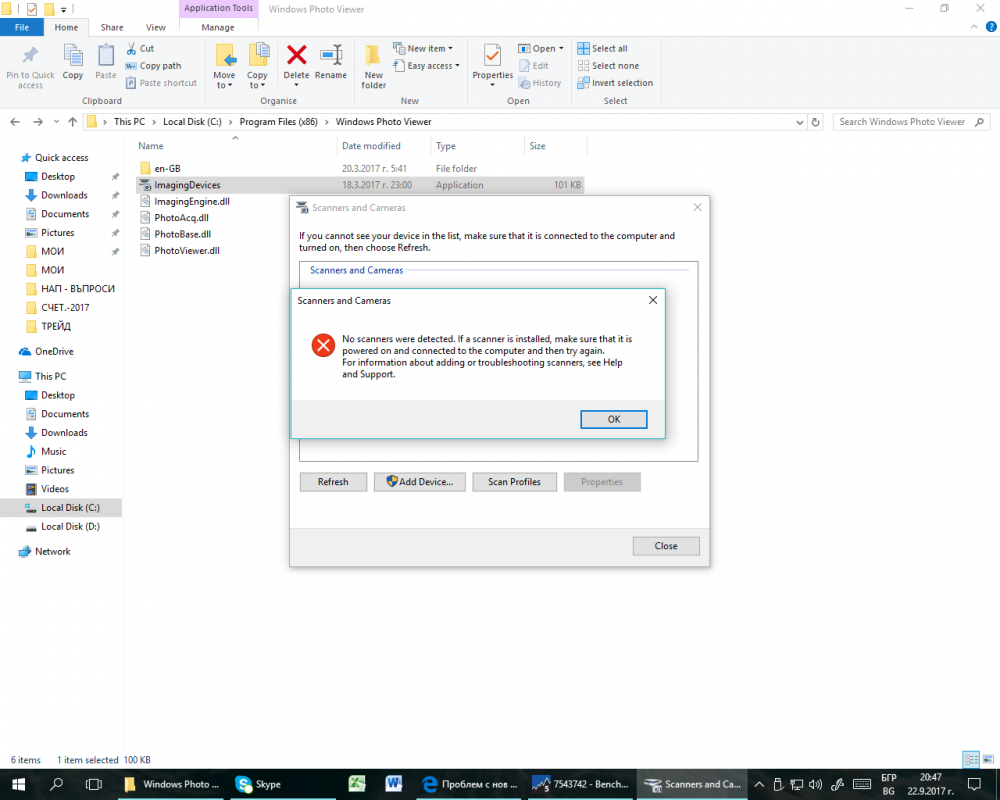Open the Move to menu
The image size is (1000, 800).
(224, 66)
